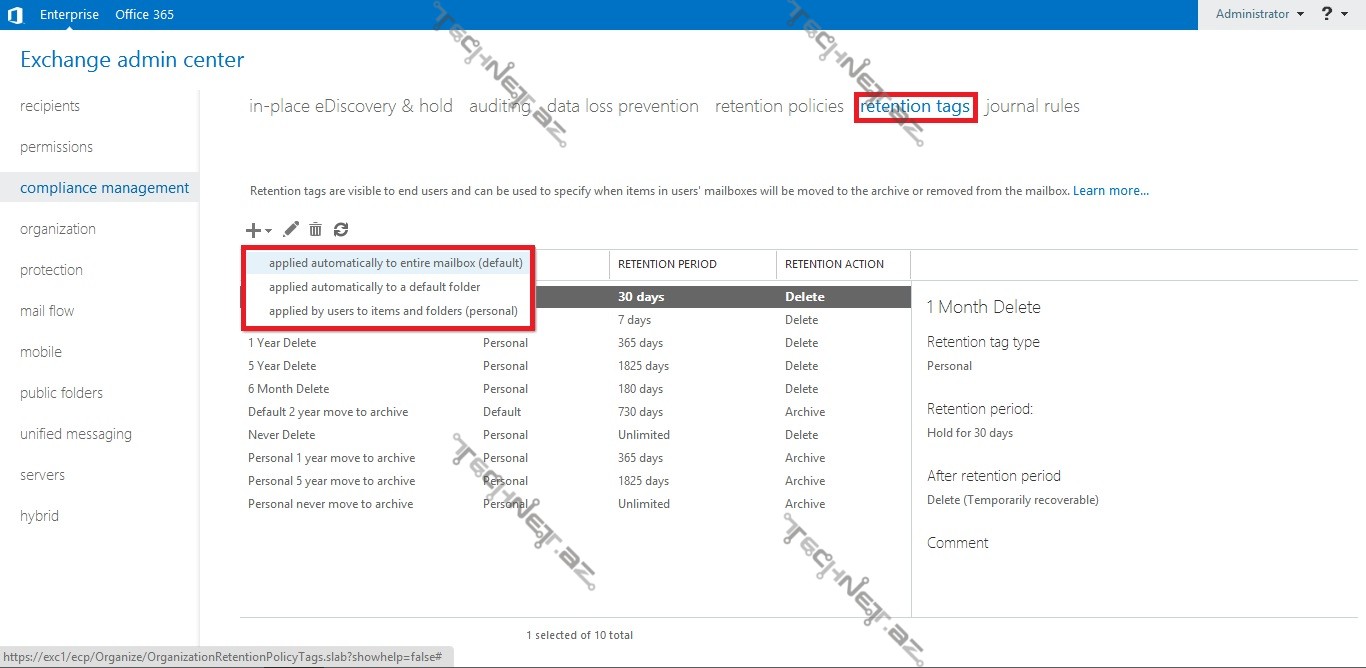Viewport: 1366px width, 668px height.
Task: Open the journal rules tab
Action: [x=1032, y=106]
